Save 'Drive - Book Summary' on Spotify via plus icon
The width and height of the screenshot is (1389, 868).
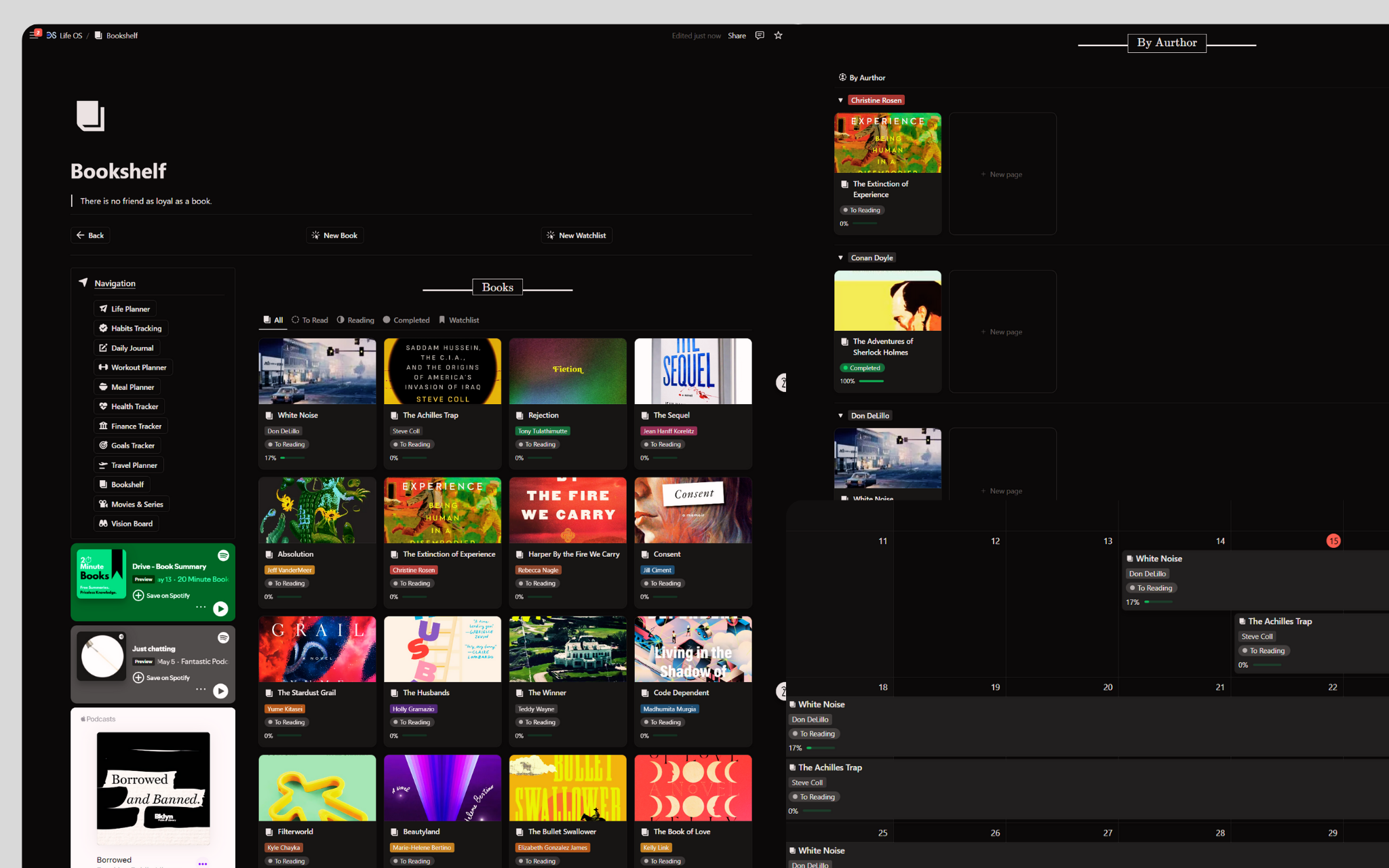[139, 595]
